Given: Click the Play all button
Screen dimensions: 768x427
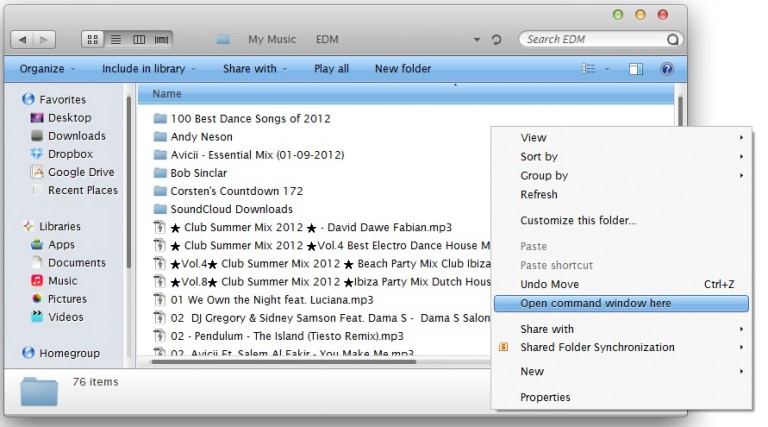Looking at the screenshot, I should point(331,69).
